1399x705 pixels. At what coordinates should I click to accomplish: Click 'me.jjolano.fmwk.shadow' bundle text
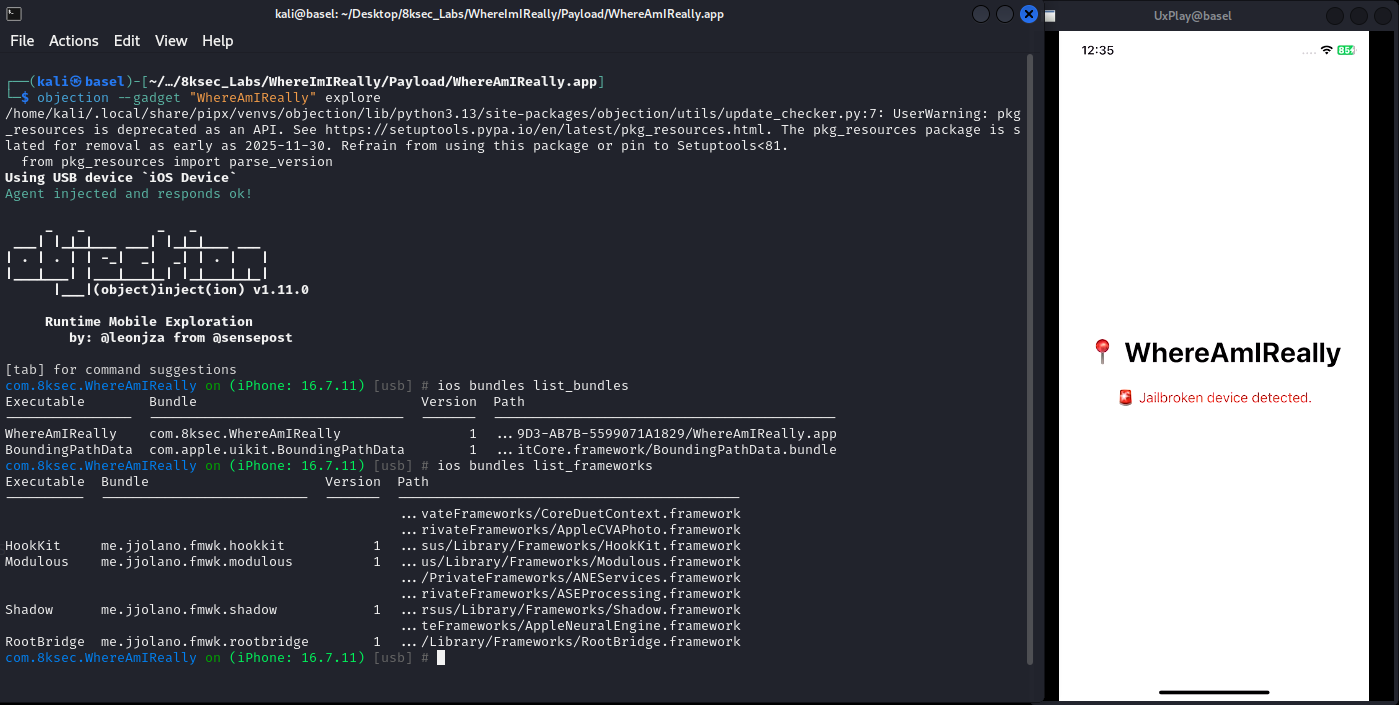tap(189, 610)
